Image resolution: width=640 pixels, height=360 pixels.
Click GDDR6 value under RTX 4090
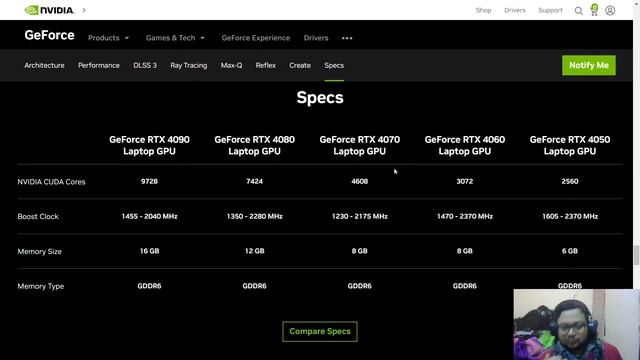[x=149, y=286]
